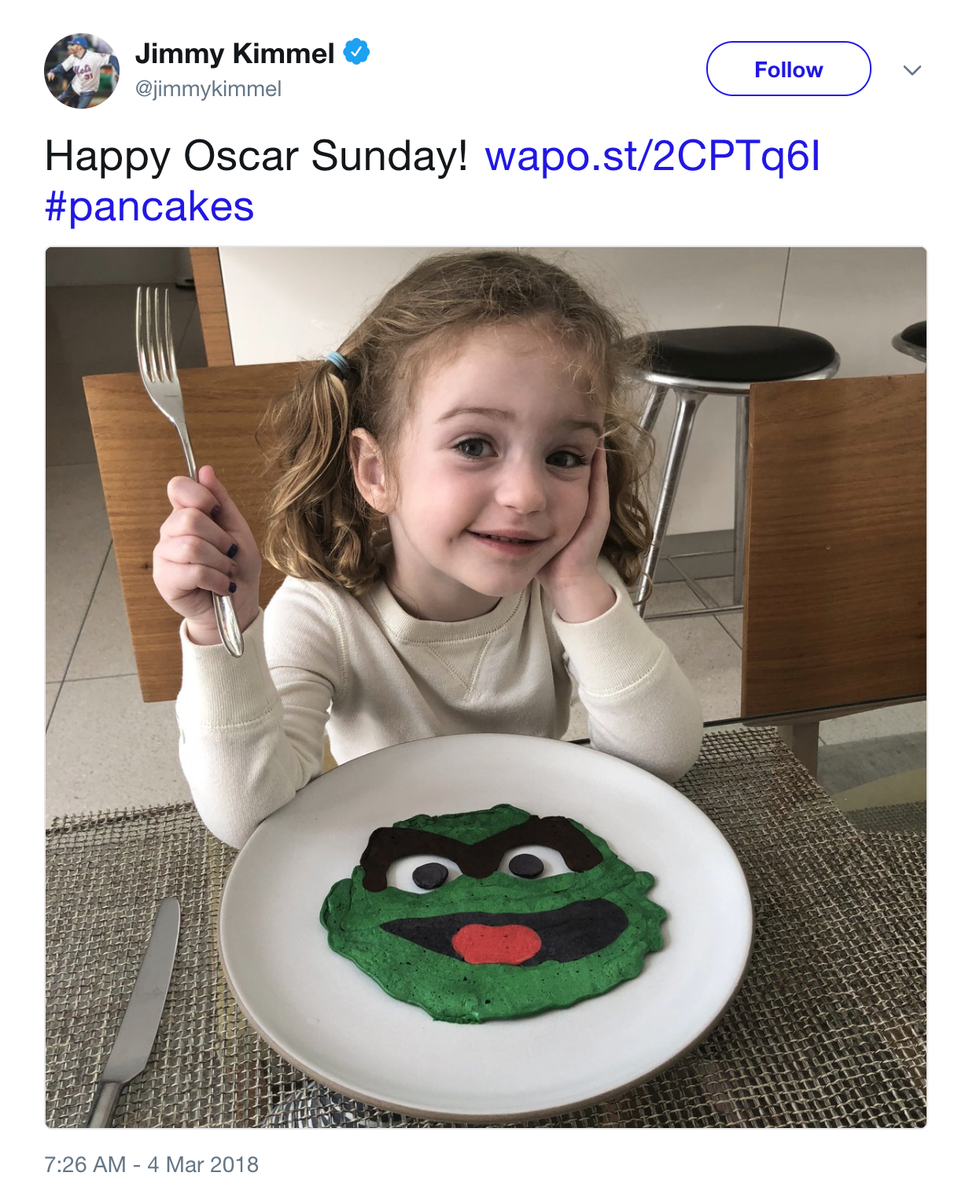Click the 'Happy Oscar Sunday!' tweet text
The image size is (980, 1188).
pyautogui.click(x=256, y=156)
